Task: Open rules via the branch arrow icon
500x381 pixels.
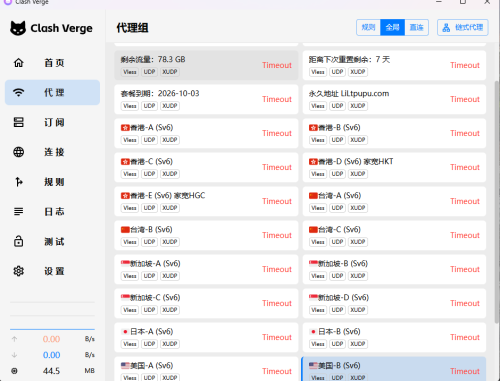Action: [x=19, y=182]
